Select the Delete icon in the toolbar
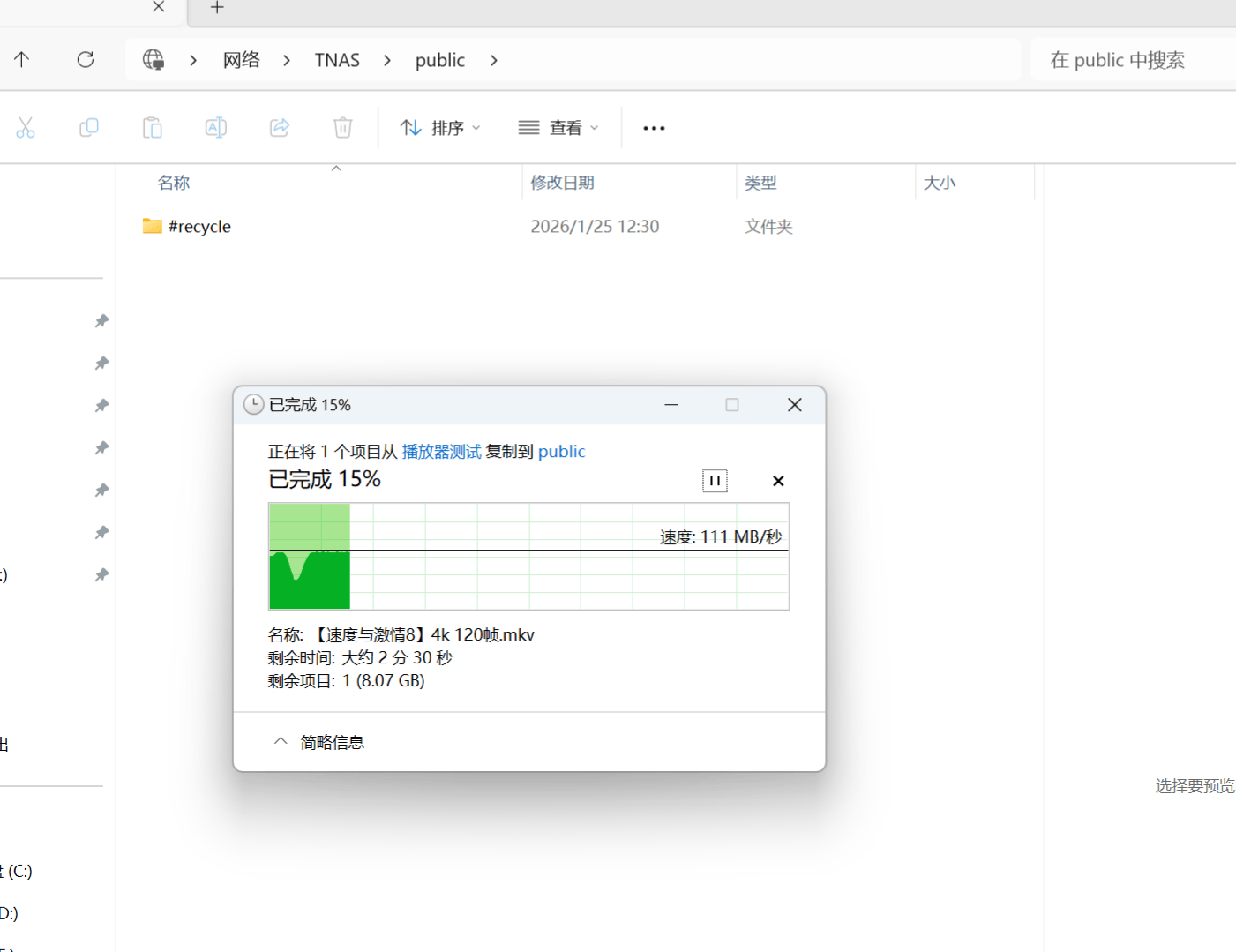Image resolution: width=1236 pixels, height=952 pixels. point(342,127)
